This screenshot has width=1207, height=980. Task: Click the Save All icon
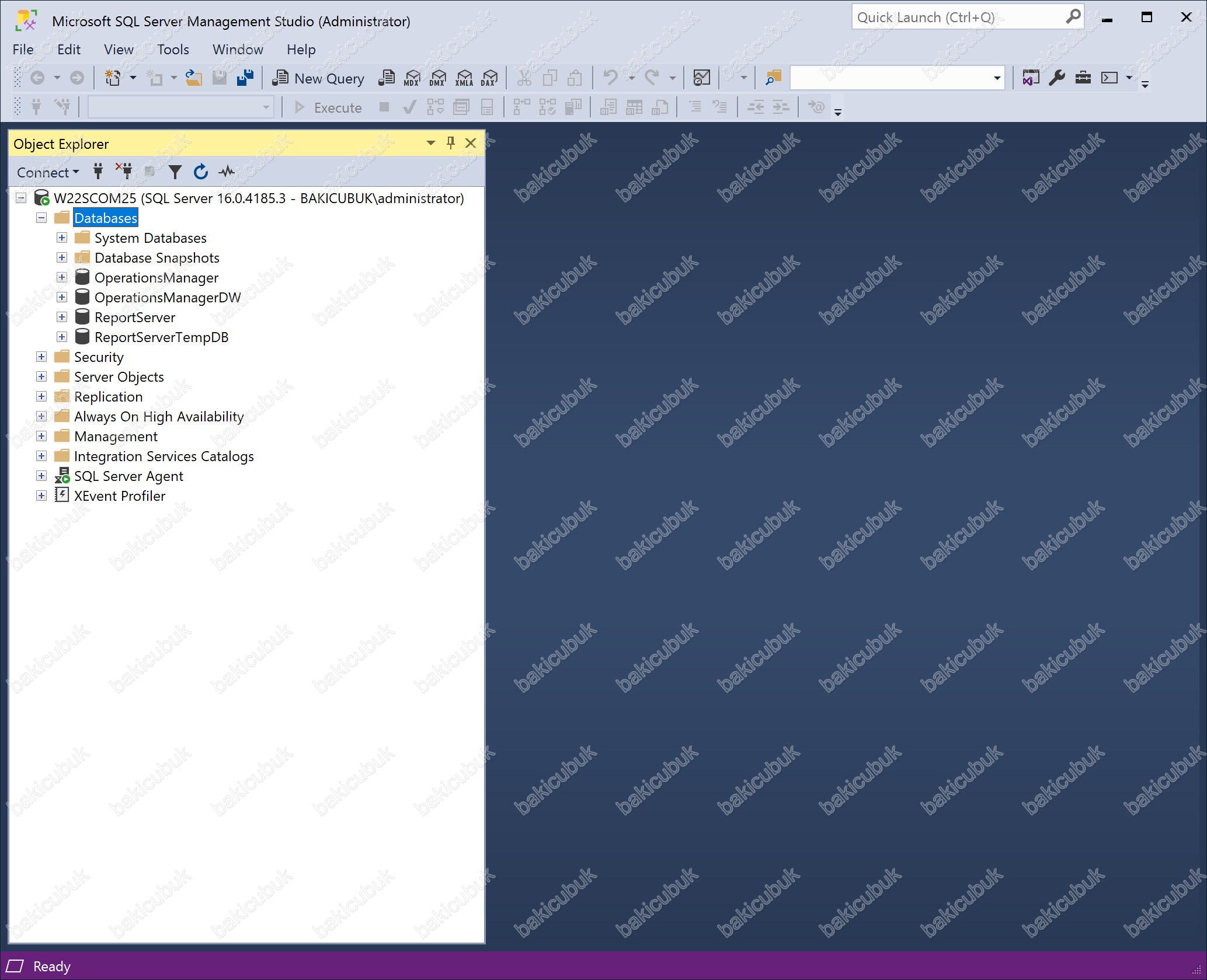(245, 78)
